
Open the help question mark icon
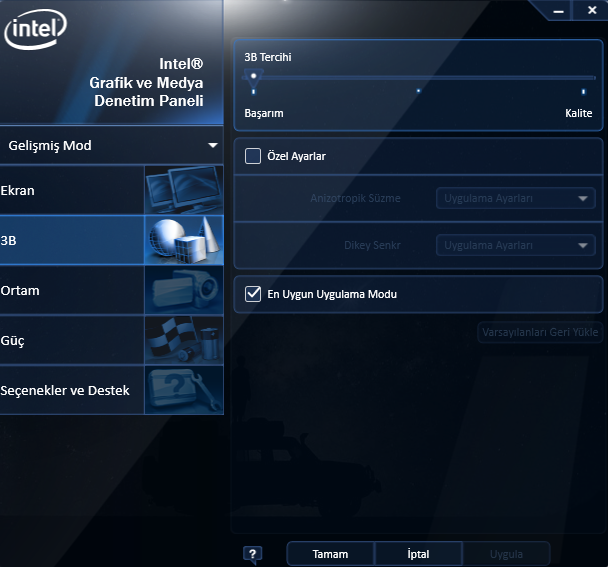click(252, 554)
